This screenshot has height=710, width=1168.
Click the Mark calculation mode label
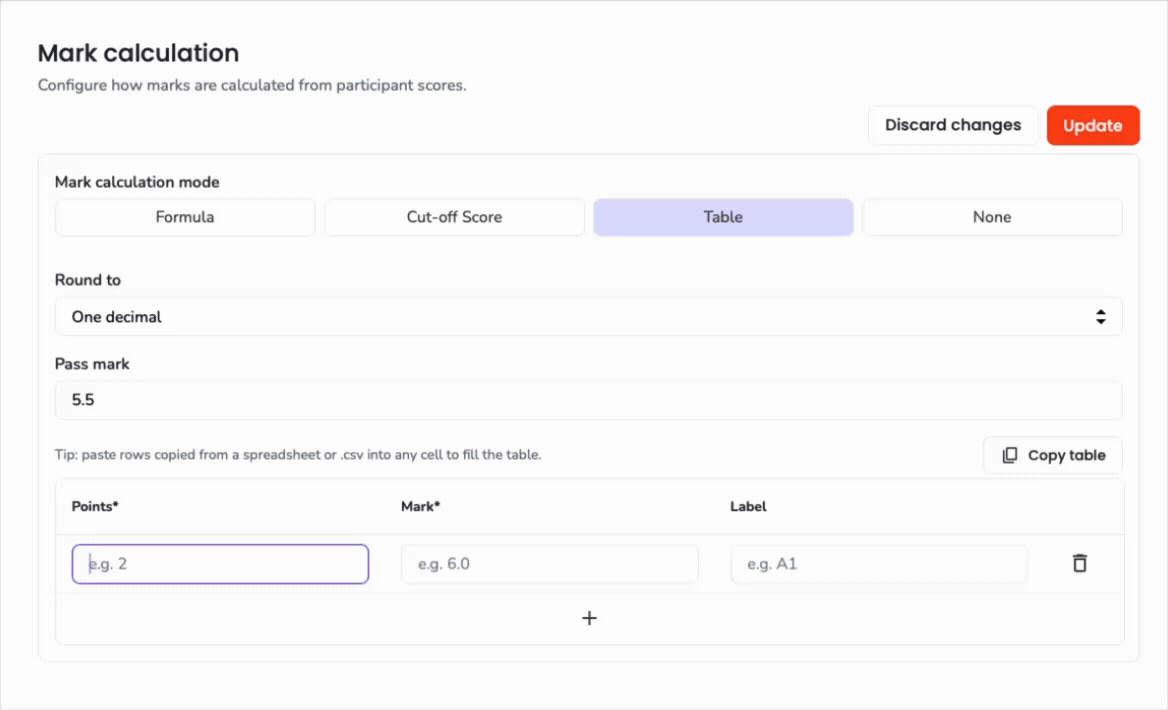click(137, 183)
